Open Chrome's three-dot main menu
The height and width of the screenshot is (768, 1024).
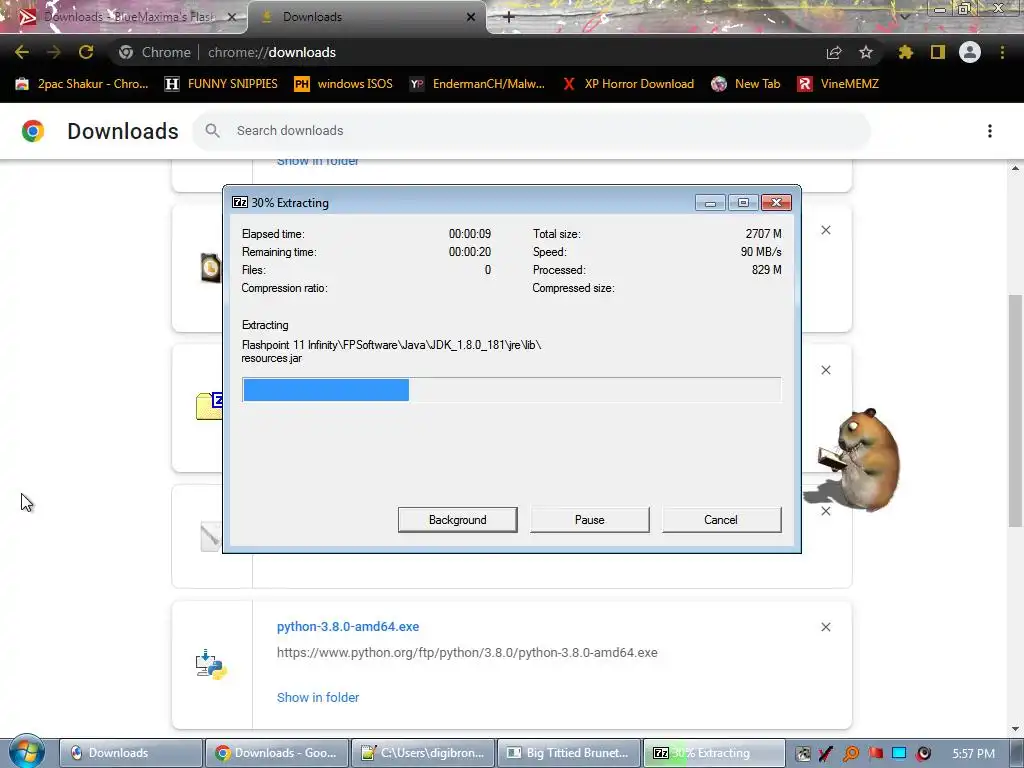[1002, 52]
